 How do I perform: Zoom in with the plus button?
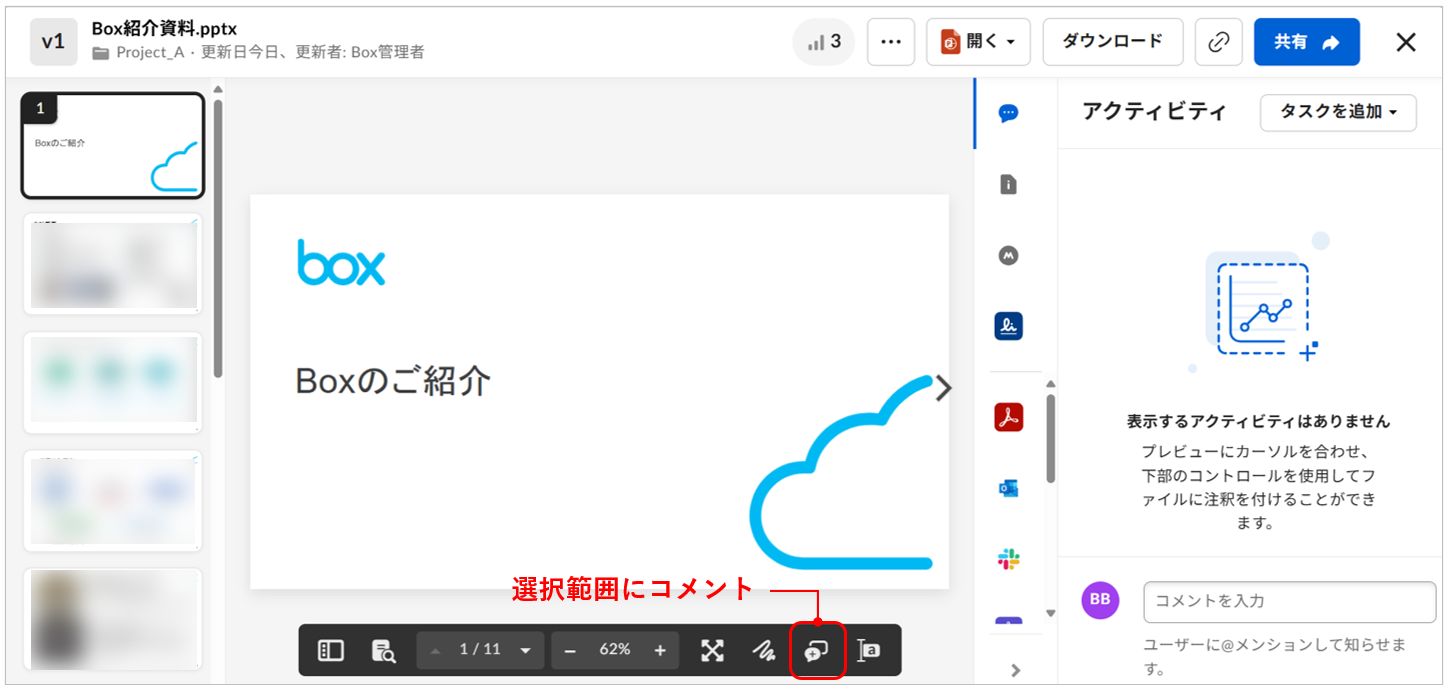click(x=660, y=651)
